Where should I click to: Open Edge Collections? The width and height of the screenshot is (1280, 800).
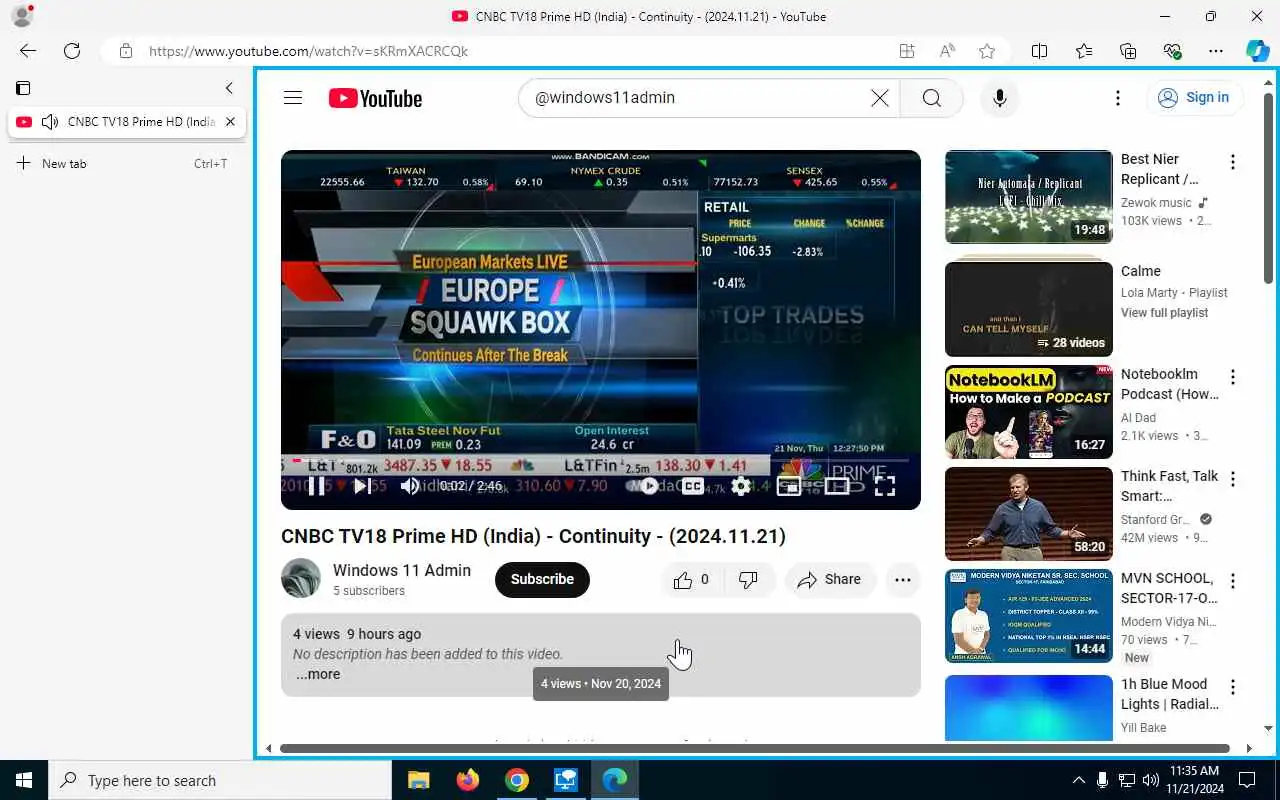(1128, 51)
